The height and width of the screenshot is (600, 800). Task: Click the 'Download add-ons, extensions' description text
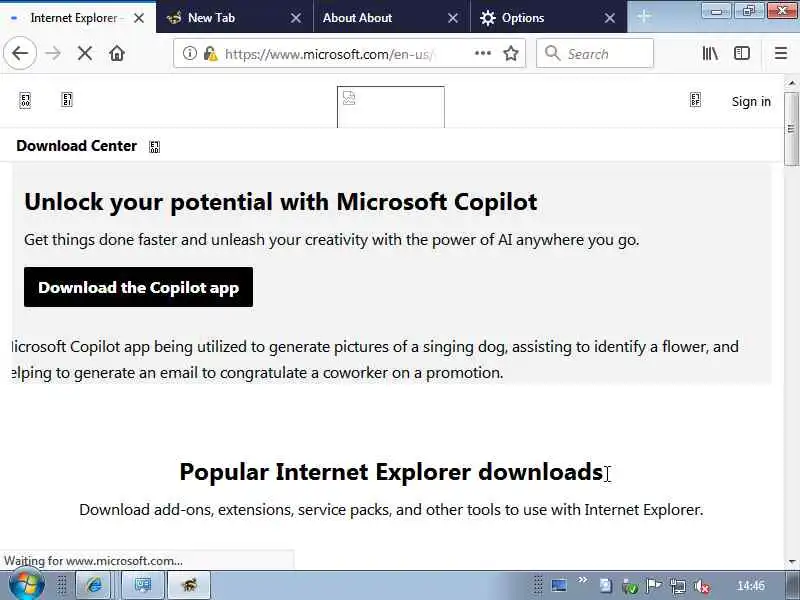click(391, 510)
